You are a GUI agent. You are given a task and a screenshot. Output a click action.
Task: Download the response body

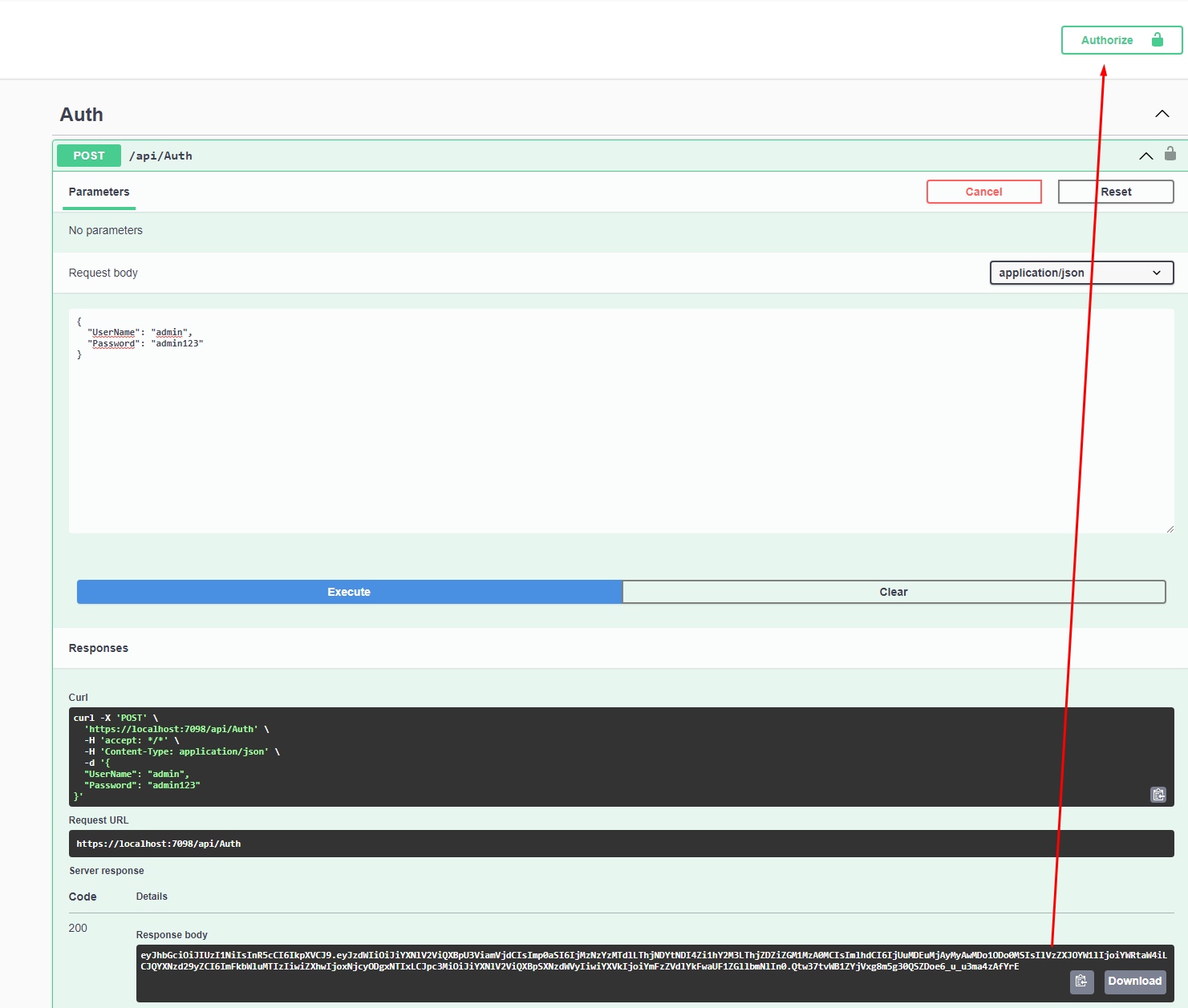pyautogui.click(x=1134, y=981)
